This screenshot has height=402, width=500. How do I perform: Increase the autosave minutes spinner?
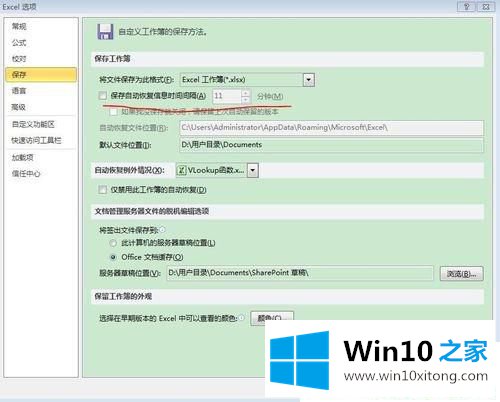(x=246, y=93)
